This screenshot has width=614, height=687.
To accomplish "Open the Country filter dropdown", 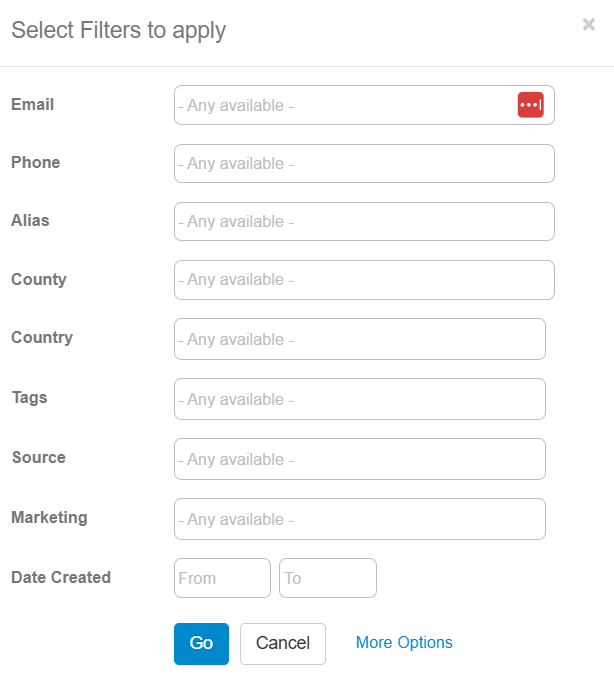I will (x=360, y=339).
